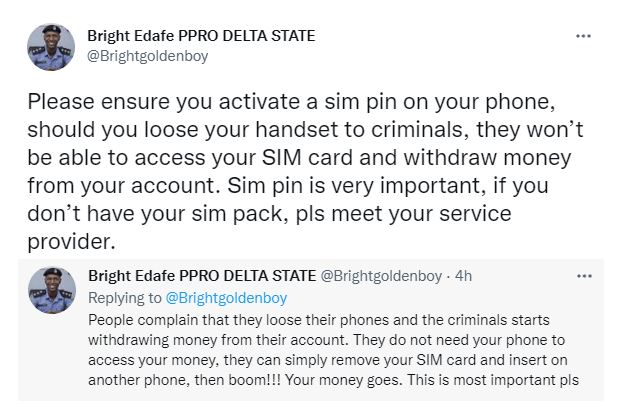
Task: Open the main tweet's more options menu
Action: point(584,36)
